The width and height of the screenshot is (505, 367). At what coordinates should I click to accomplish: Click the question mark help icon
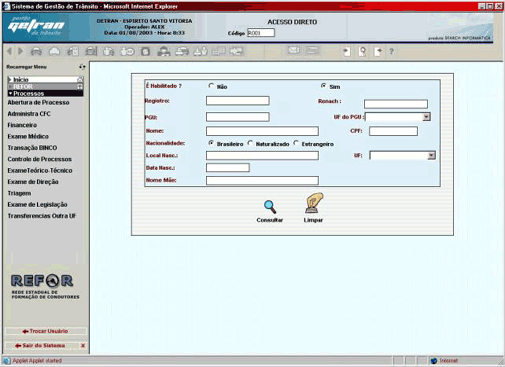pos(392,51)
